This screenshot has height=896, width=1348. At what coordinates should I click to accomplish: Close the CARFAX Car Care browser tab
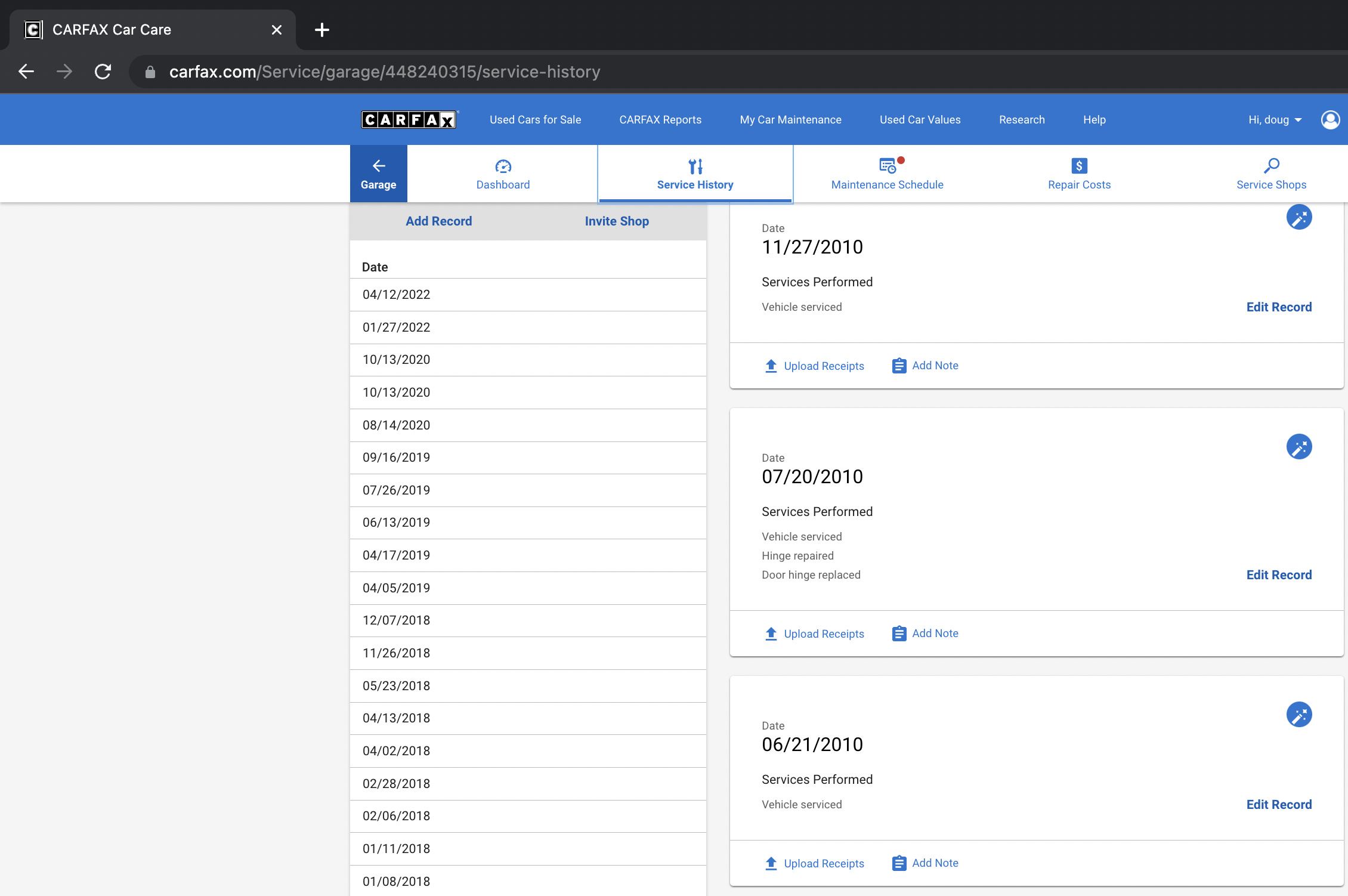point(277,30)
